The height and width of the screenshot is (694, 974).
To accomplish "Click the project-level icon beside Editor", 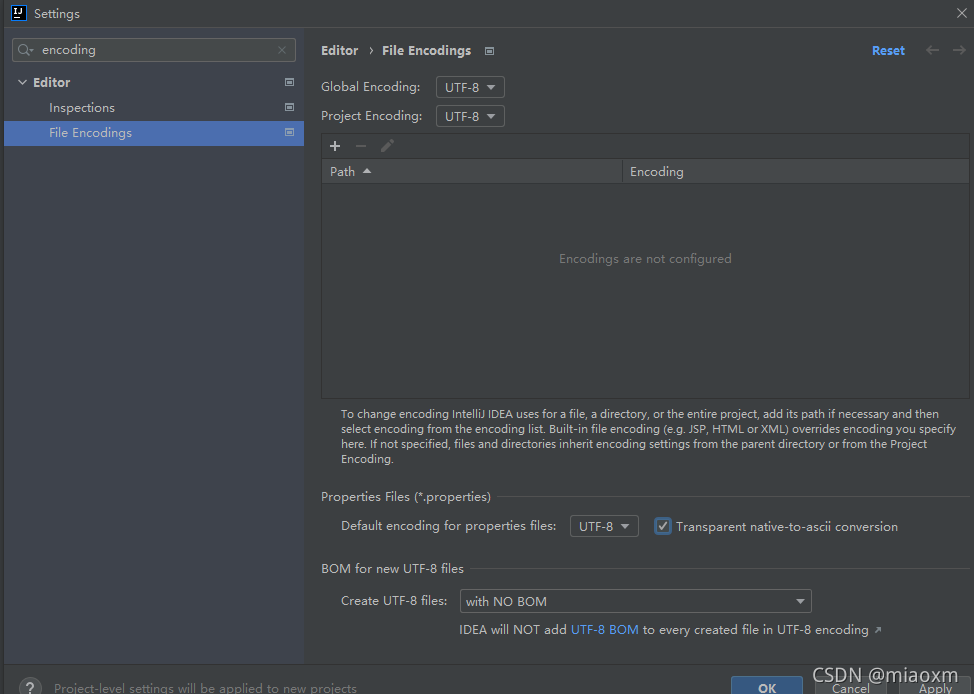I will [x=289, y=82].
